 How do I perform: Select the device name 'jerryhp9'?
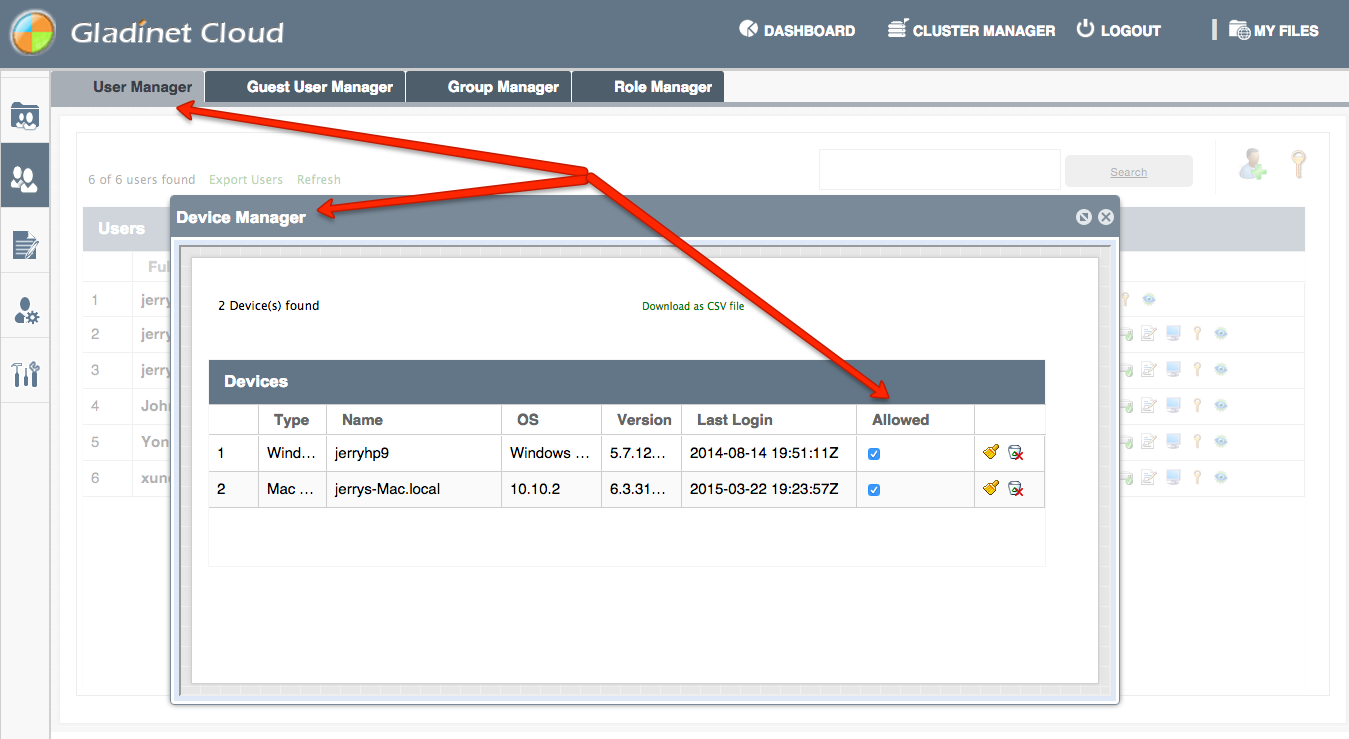[x=361, y=453]
